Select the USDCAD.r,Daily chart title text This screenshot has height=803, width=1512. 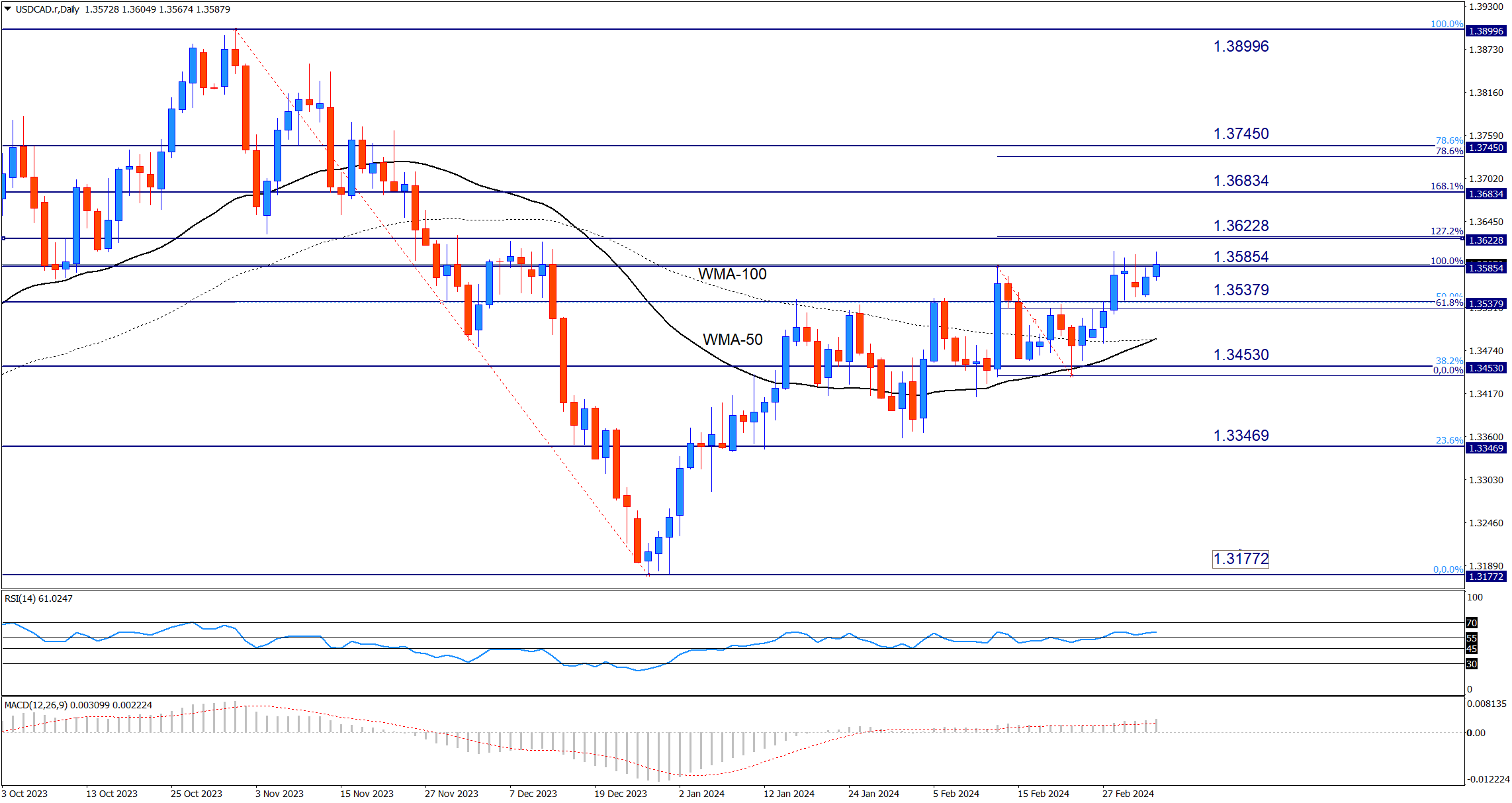click(48, 9)
